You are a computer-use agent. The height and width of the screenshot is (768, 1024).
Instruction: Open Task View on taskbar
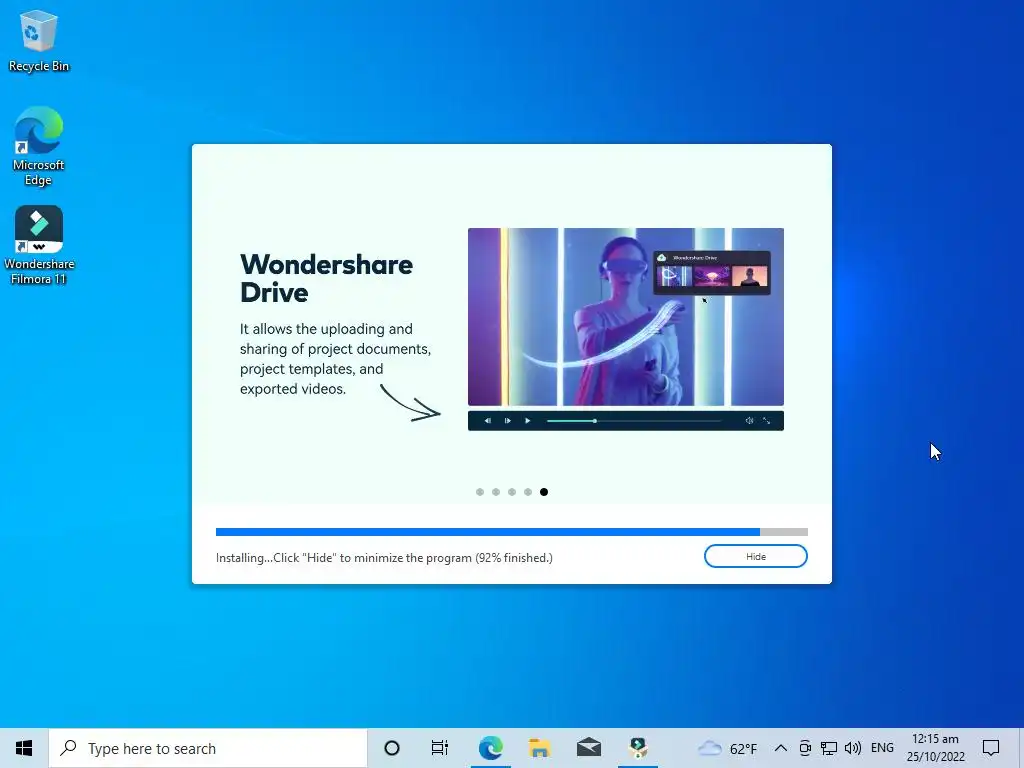tap(440, 748)
